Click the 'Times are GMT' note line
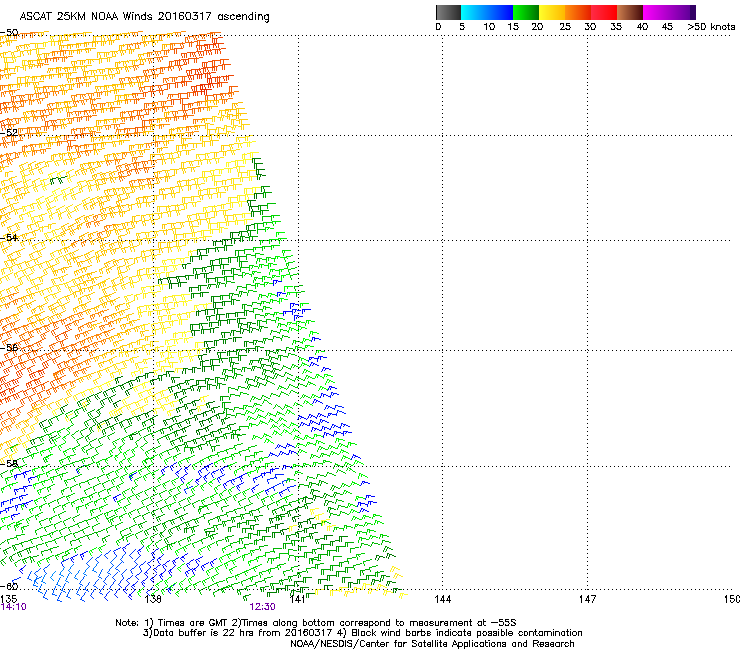Screen dimensions: 740x650 pyautogui.click(x=316, y=623)
